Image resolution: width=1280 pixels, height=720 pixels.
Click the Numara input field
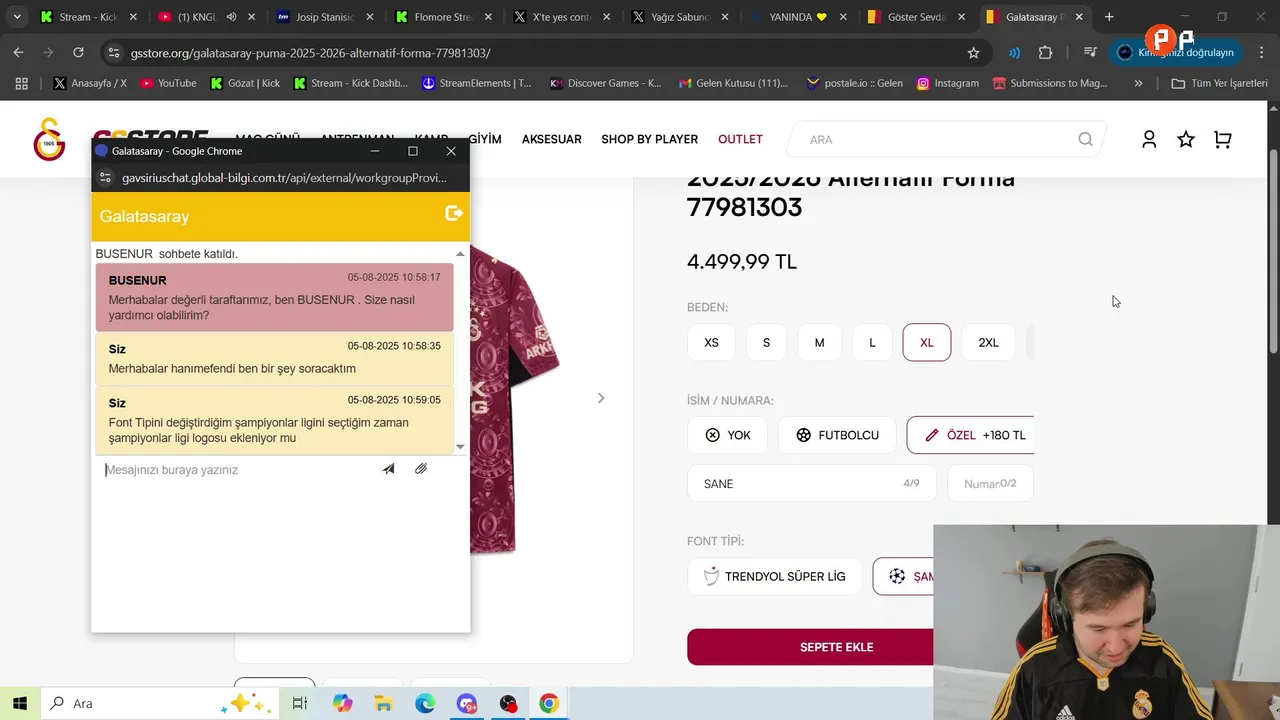pos(990,484)
